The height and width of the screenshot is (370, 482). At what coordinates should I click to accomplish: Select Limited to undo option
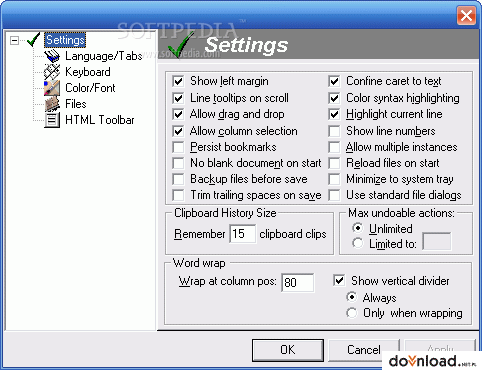tap(358, 243)
